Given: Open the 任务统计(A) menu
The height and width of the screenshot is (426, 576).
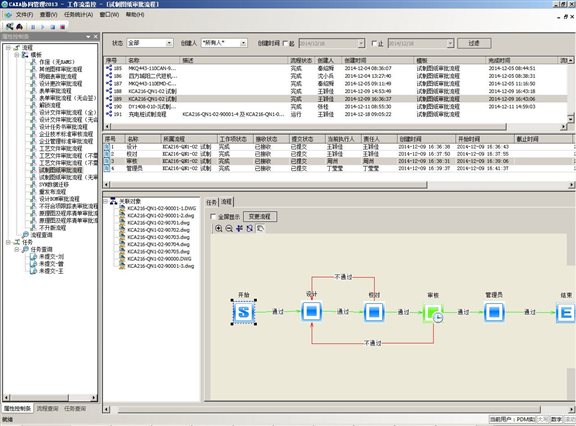Looking at the screenshot, I should (78, 15).
